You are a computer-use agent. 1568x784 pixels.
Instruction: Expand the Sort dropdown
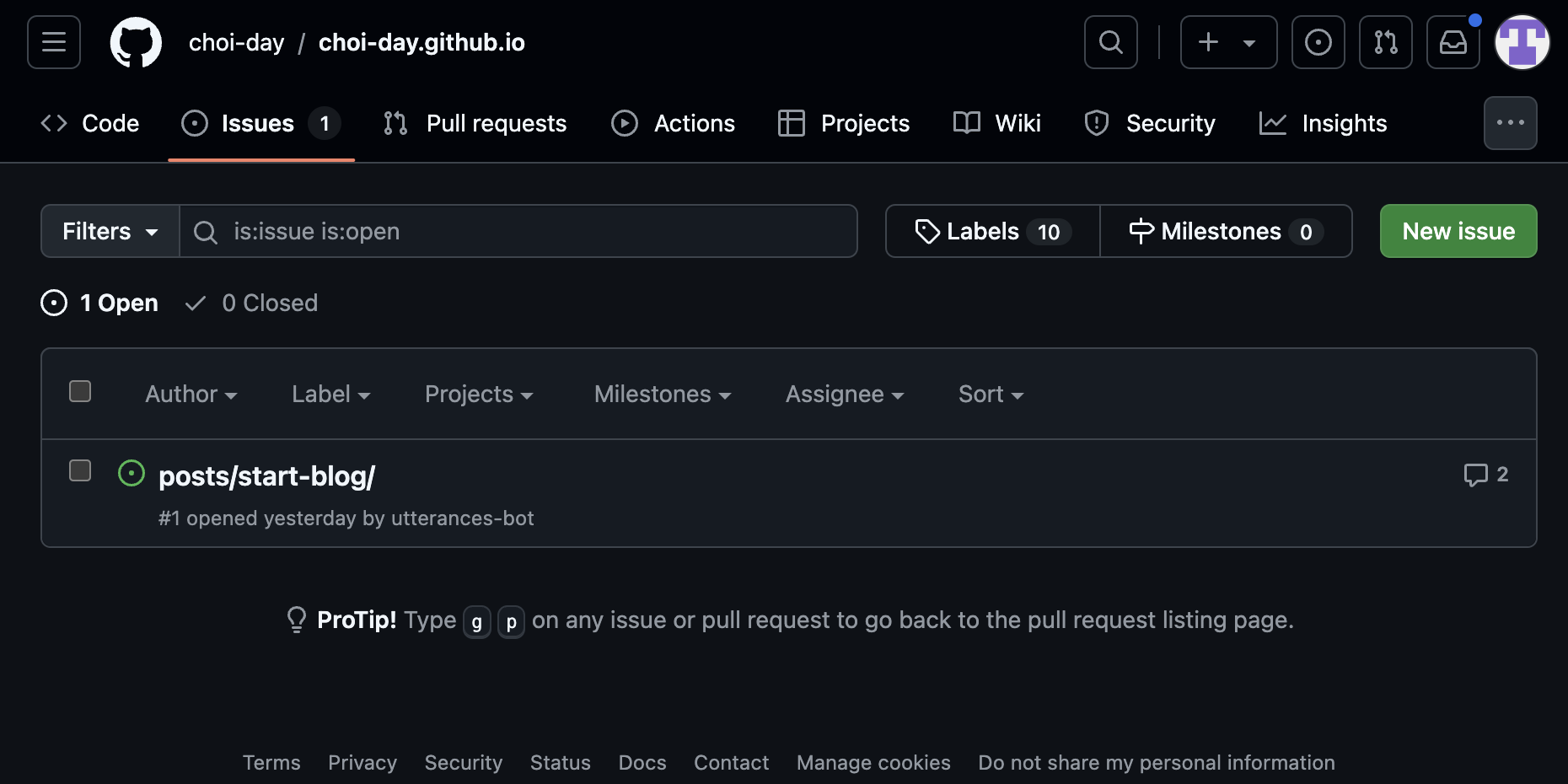[x=991, y=394]
